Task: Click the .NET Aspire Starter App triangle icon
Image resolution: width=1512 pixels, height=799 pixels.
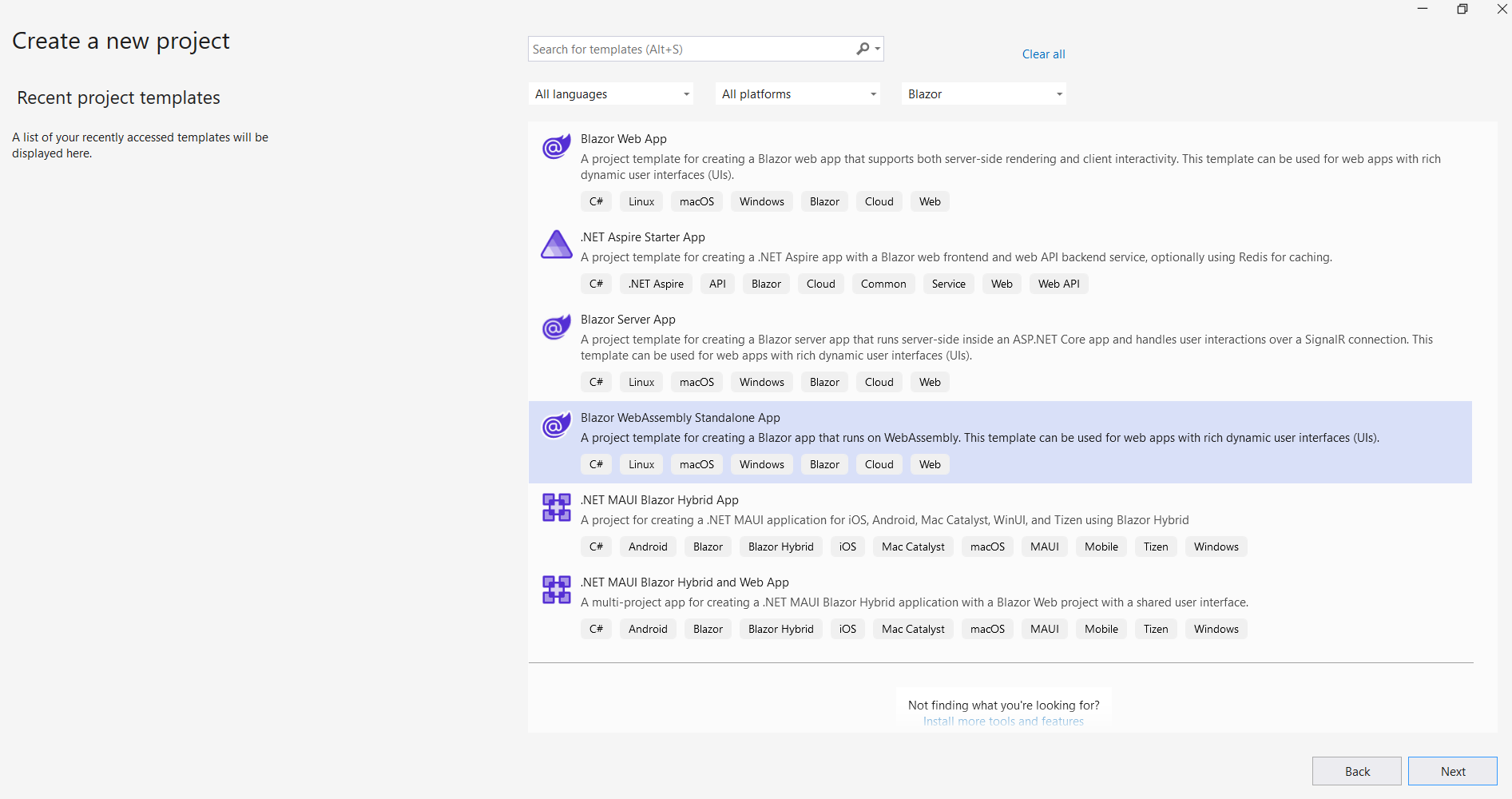Action: [x=556, y=244]
